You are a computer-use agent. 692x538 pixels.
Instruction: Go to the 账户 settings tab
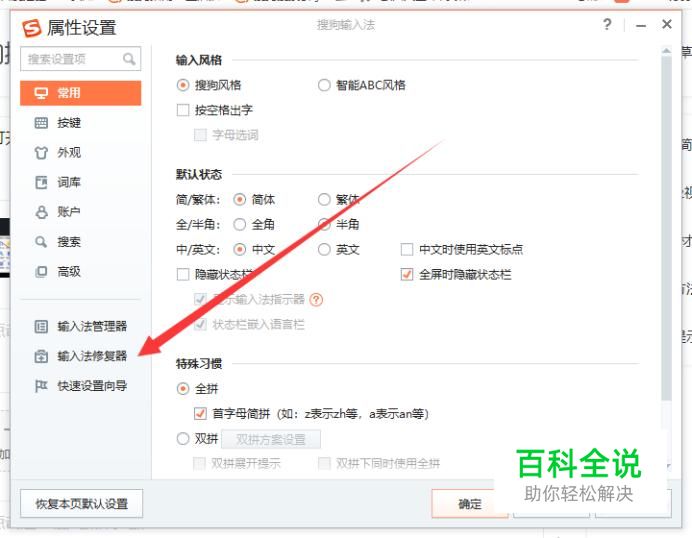(81, 212)
